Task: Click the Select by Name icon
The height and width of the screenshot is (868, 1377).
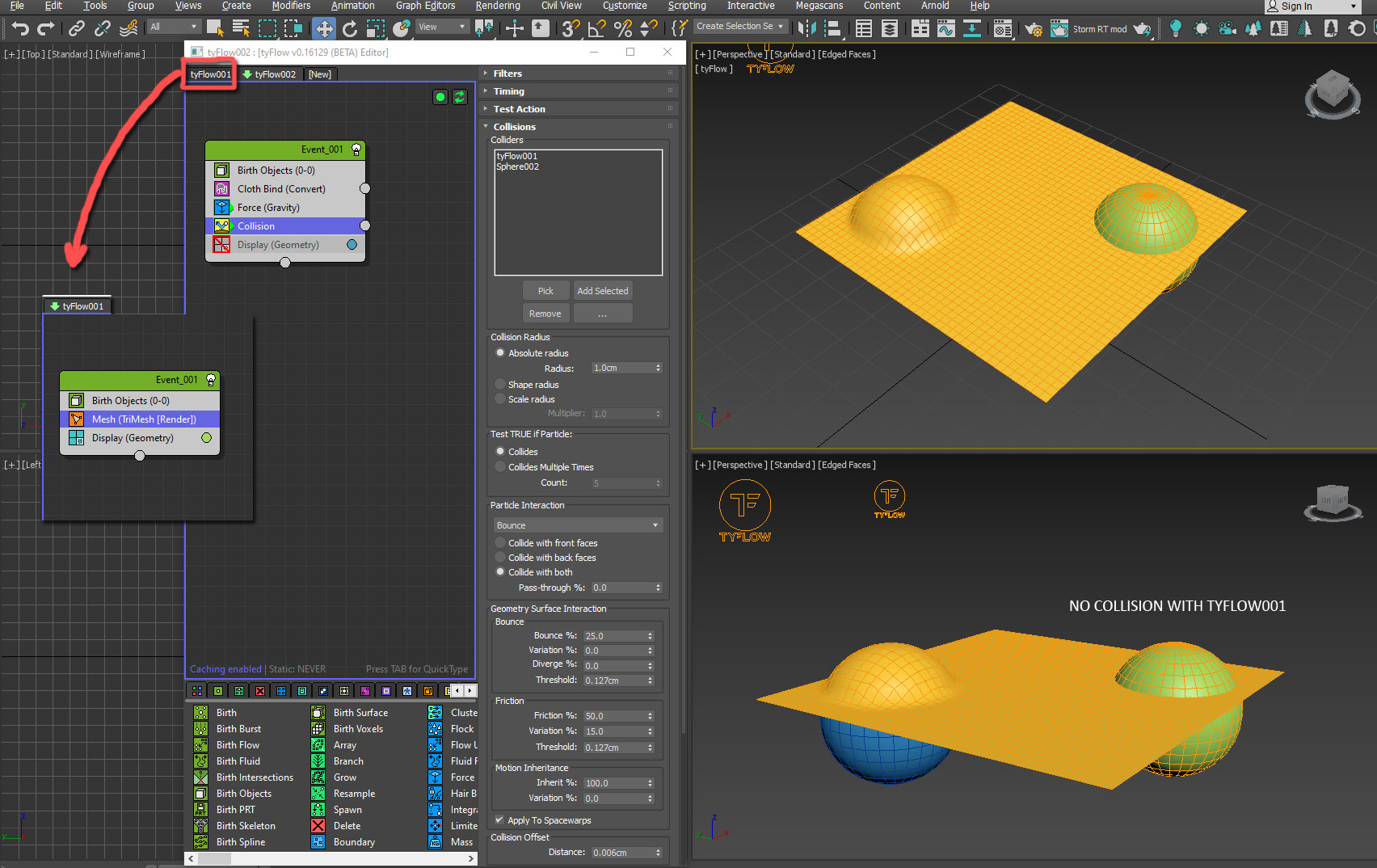Action: tap(241, 29)
